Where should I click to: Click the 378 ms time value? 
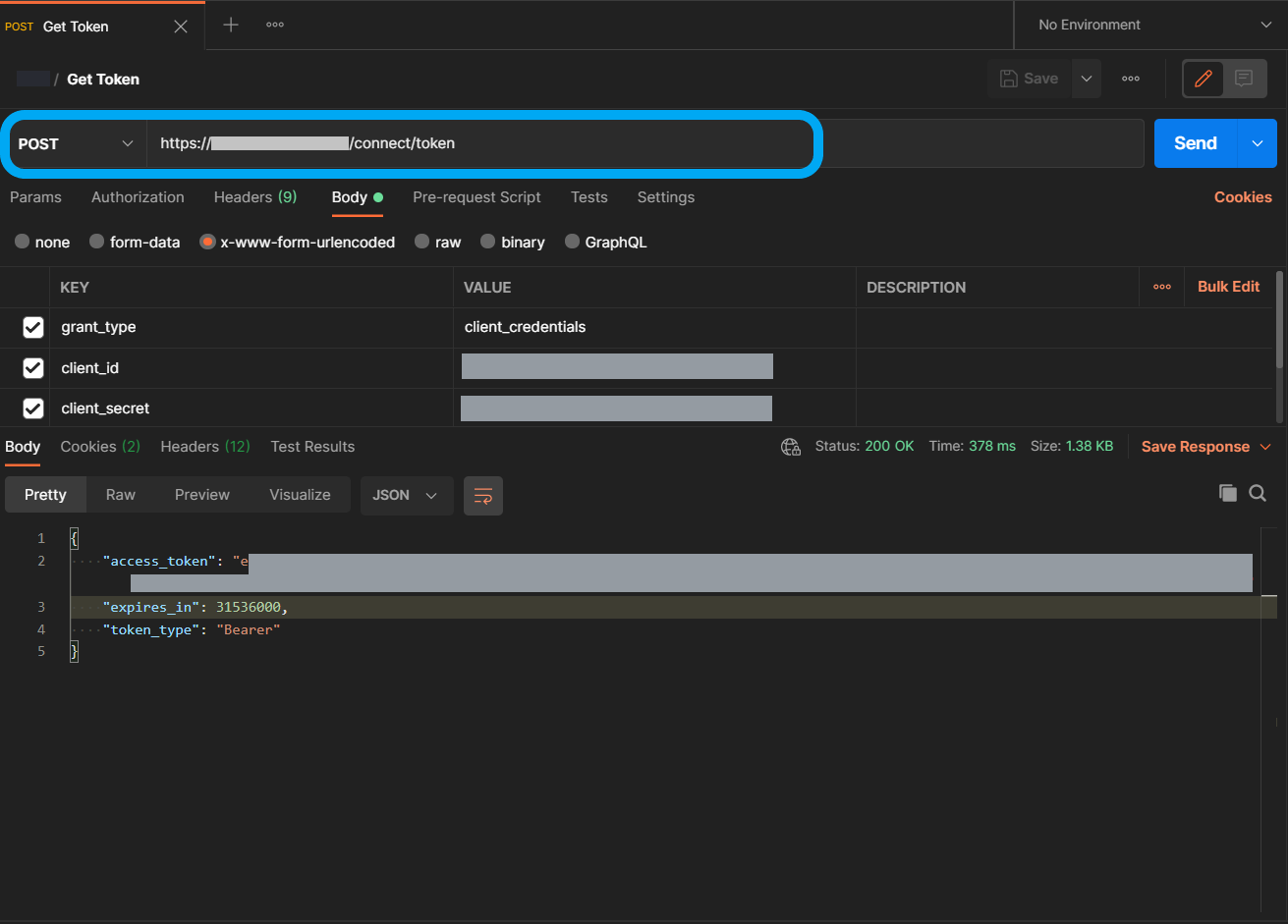(x=992, y=446)
